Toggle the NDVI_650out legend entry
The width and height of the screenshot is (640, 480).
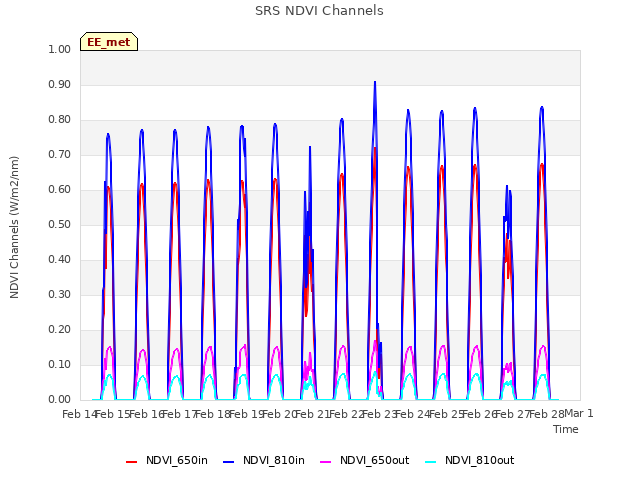(364, 460)
